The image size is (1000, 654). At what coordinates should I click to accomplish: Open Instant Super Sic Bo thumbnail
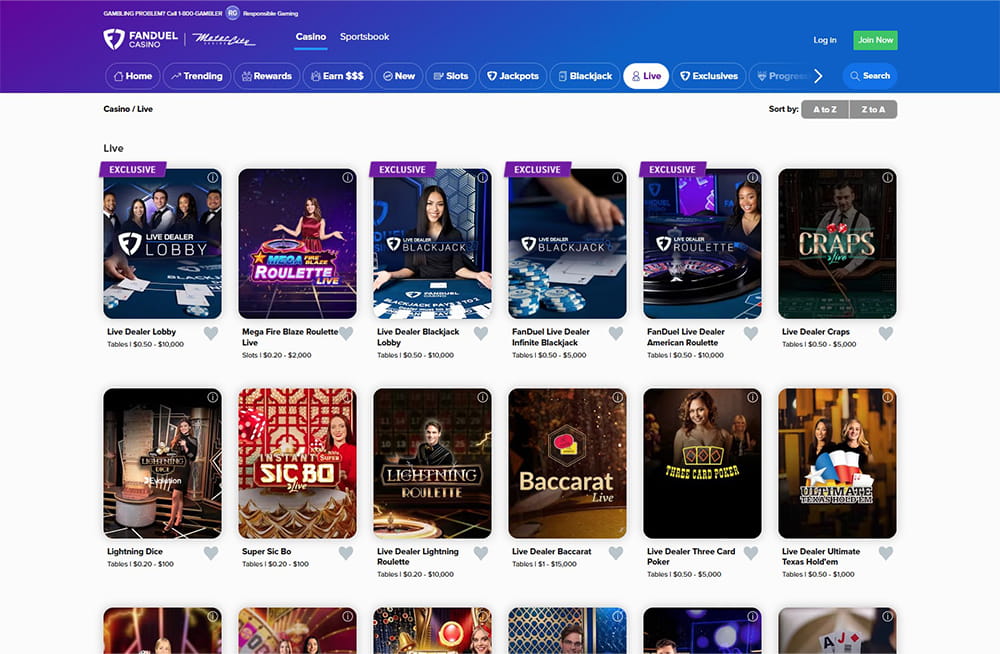coord(298,463)
